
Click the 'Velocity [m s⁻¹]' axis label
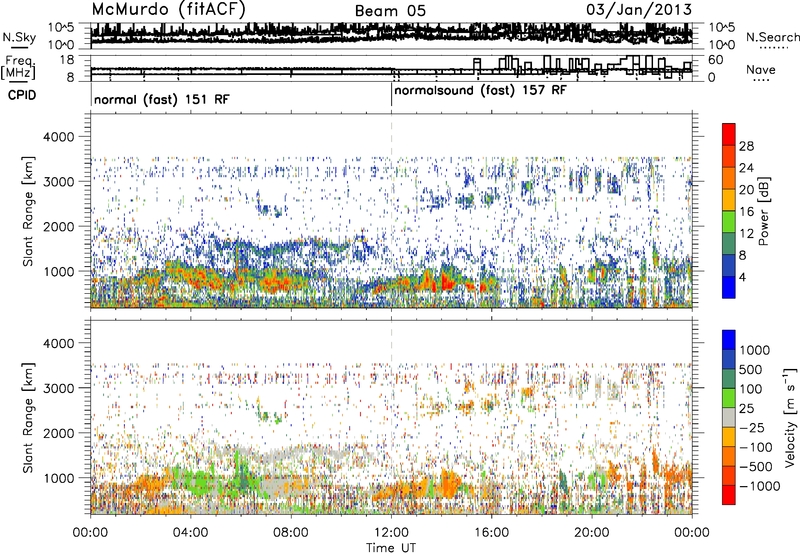pos(790,417)
